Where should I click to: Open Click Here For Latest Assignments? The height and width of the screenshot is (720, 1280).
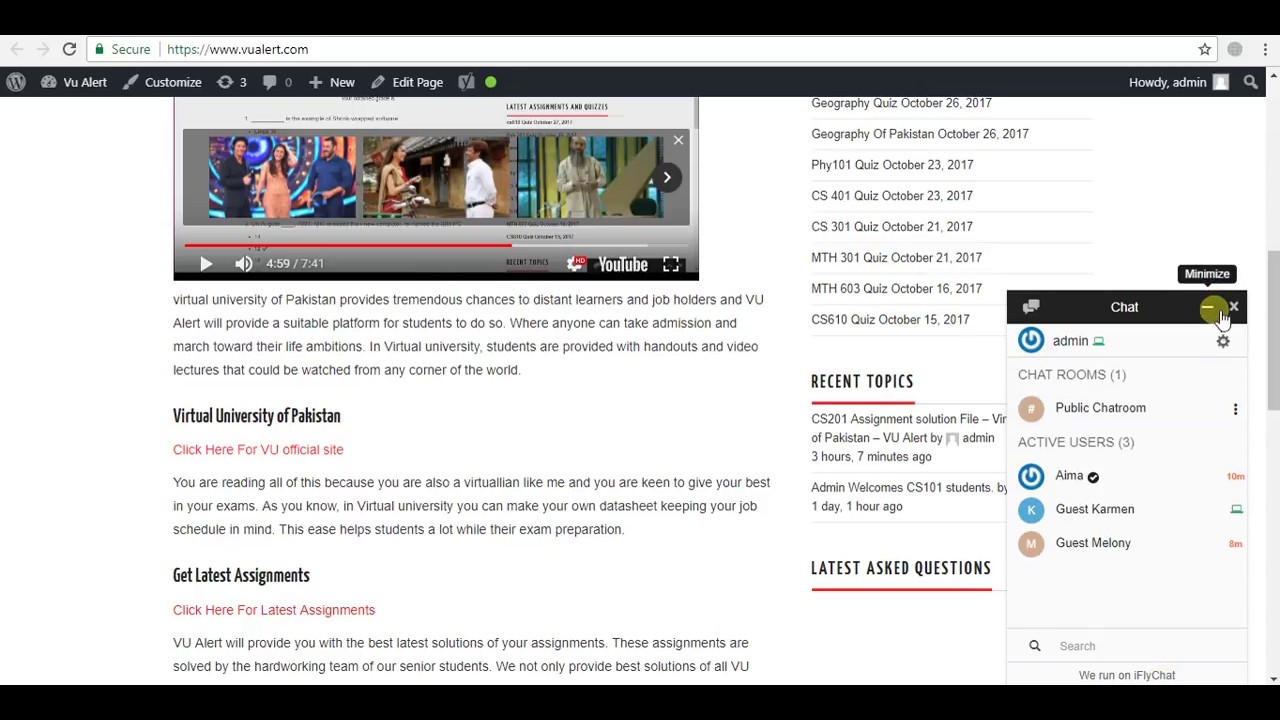tap(274, 610)
